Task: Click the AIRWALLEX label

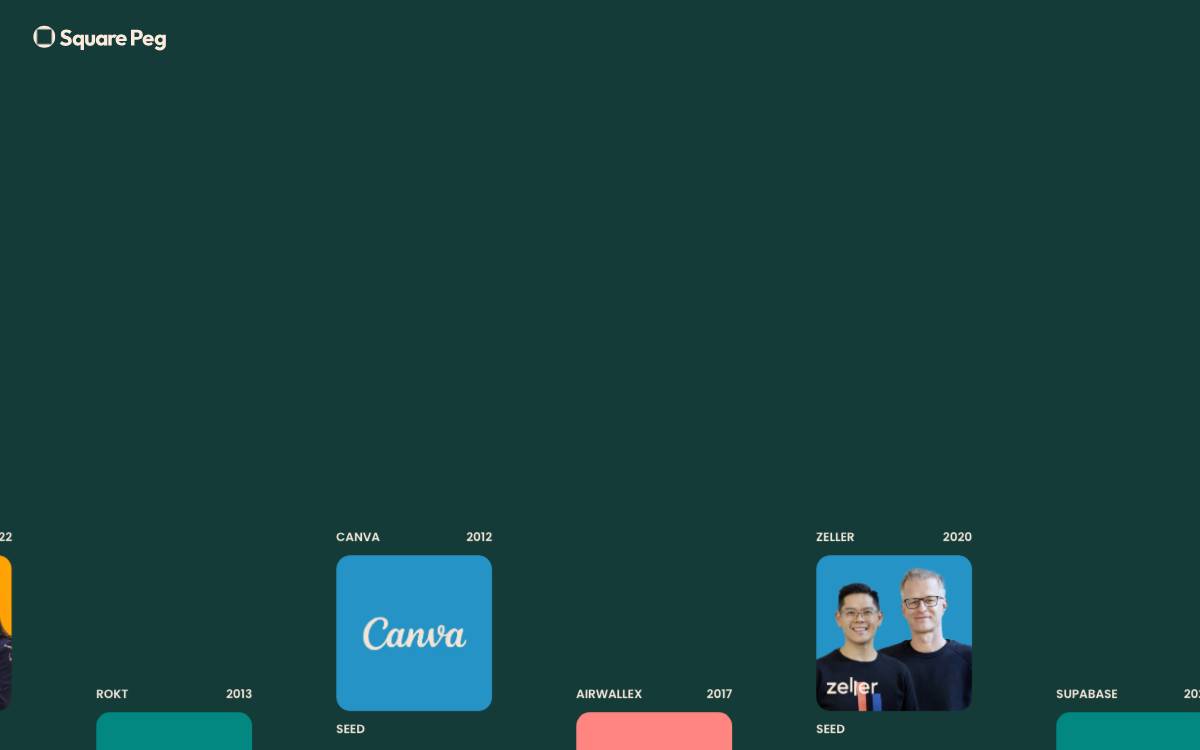Action: tap(609, 694)
